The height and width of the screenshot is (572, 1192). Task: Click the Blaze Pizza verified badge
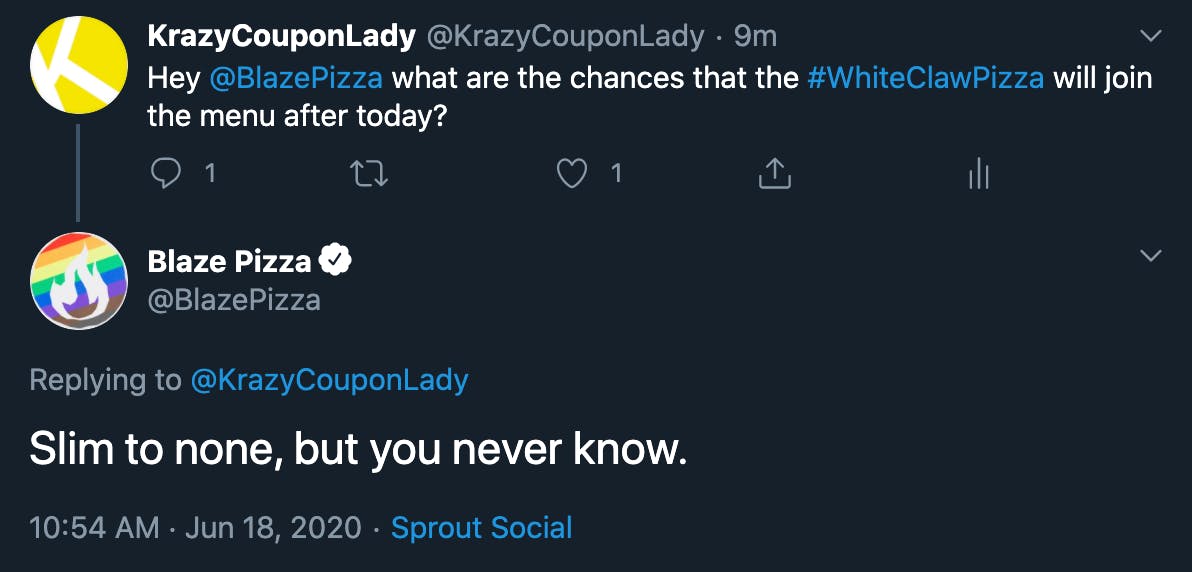pos(334,261)
